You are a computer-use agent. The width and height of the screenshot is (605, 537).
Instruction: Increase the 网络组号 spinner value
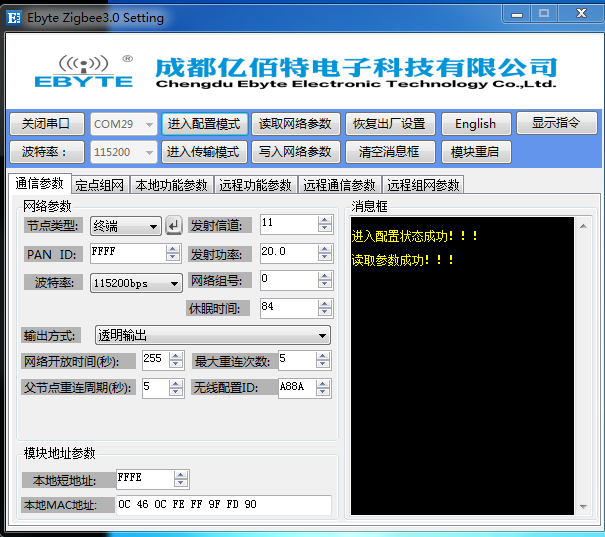click(x=324, y=275)
